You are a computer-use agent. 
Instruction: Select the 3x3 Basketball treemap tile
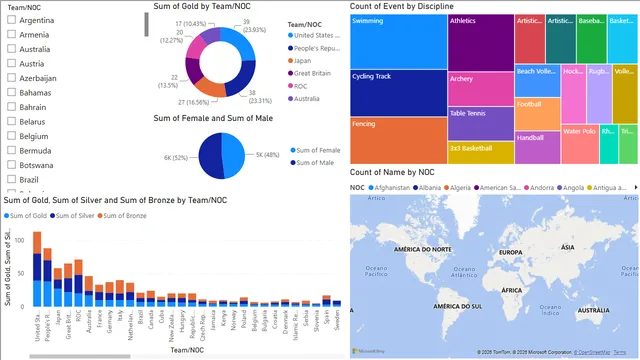481,153
